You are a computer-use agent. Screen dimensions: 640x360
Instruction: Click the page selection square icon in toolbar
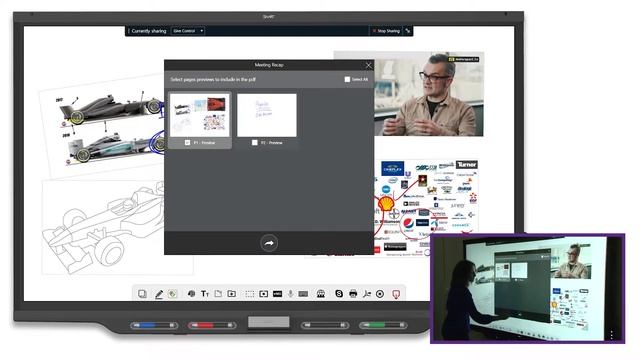(x=142, y=294)
